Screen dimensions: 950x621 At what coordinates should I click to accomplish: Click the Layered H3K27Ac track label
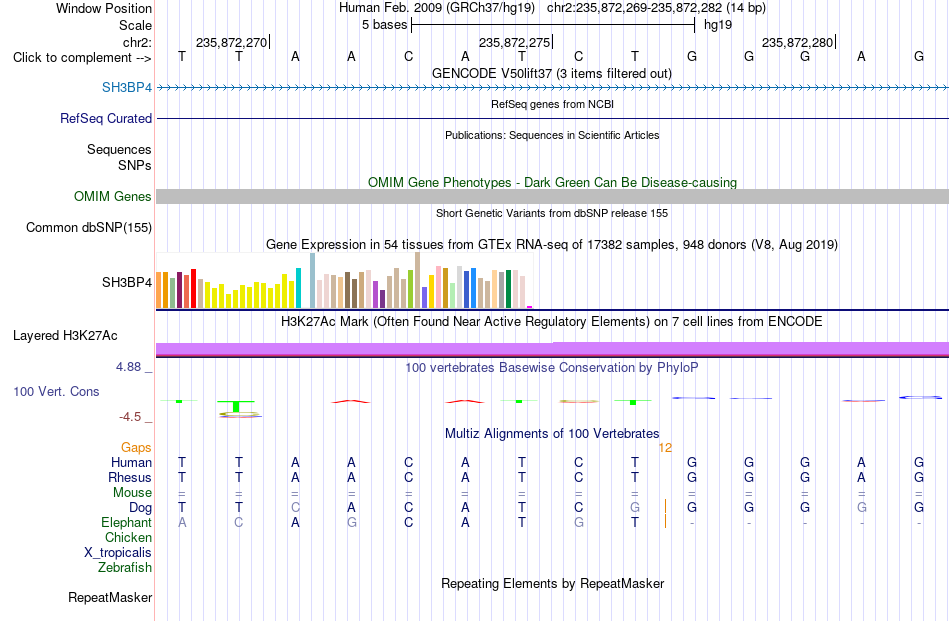(65, 336)
